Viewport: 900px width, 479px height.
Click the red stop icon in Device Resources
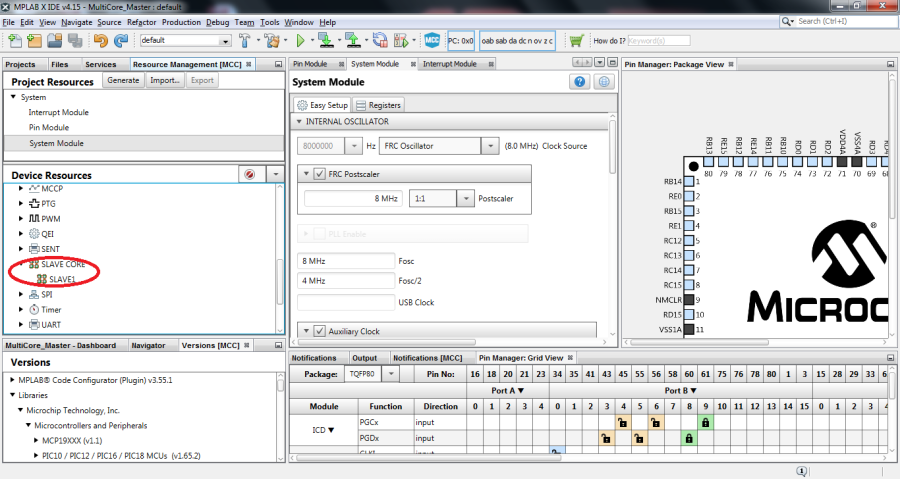249,175
